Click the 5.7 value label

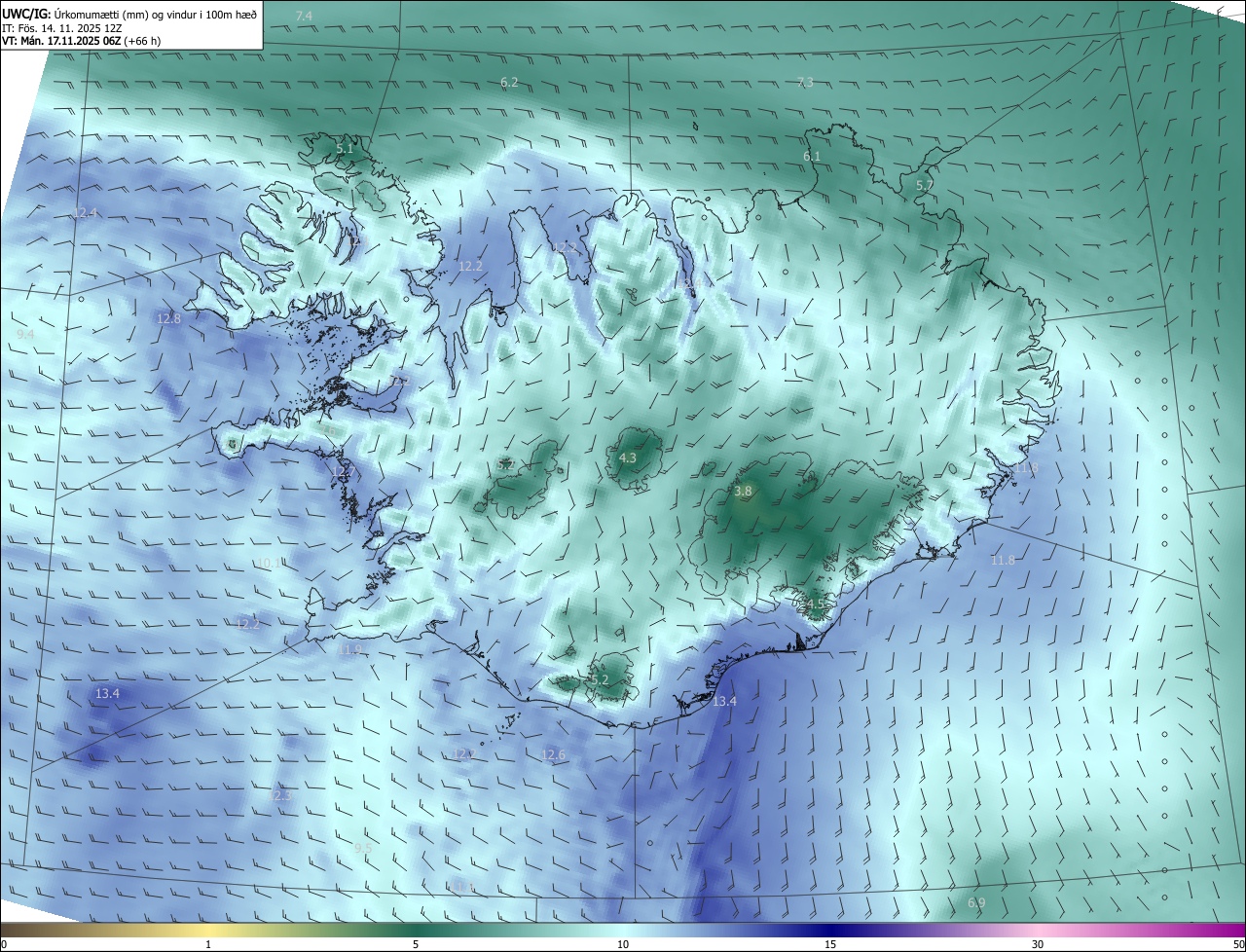925,185
